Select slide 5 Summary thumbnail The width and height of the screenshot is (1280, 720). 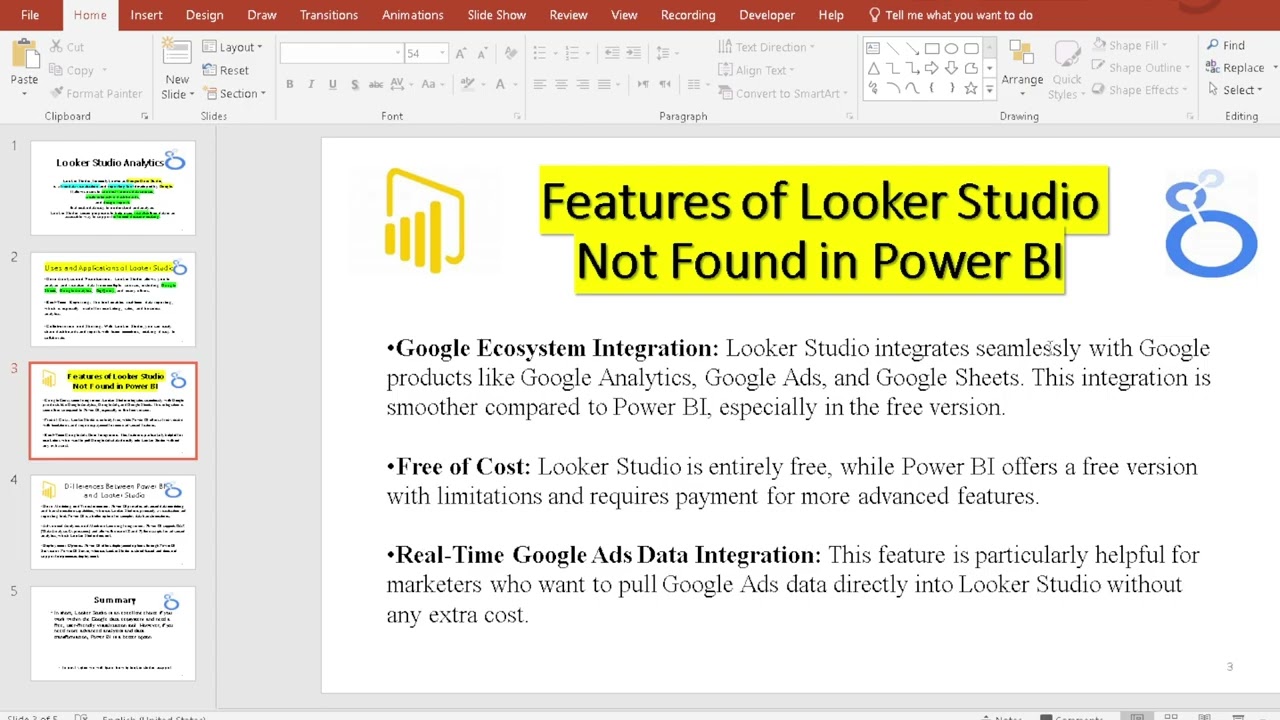113,633
